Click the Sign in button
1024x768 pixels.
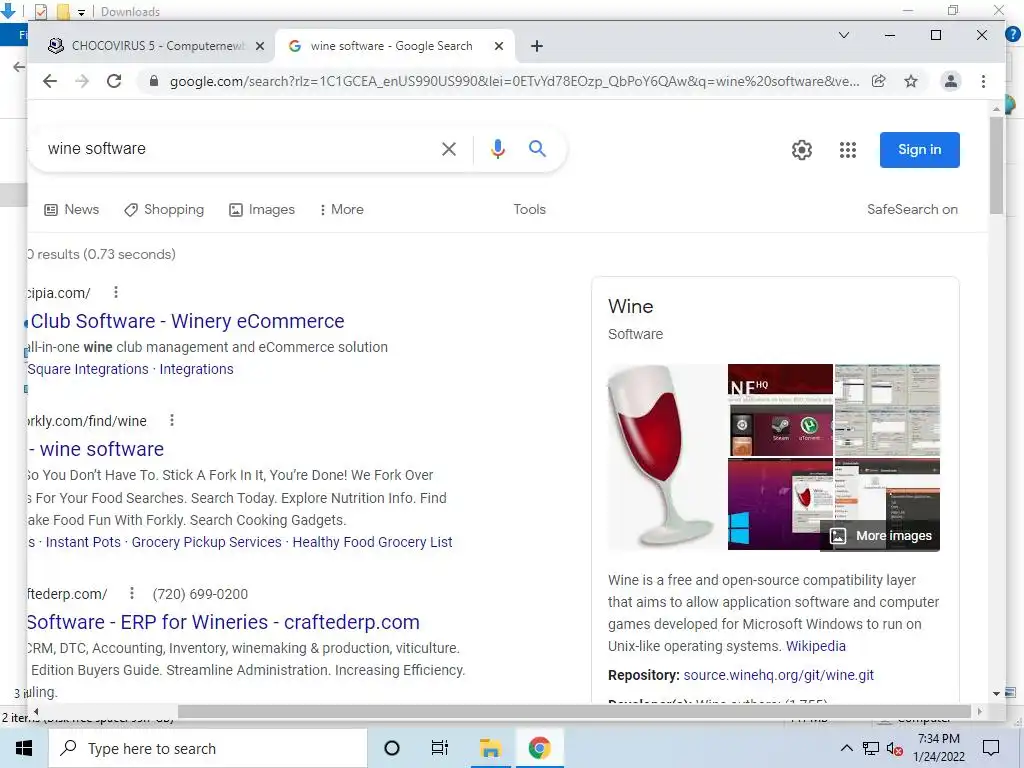pos(920,150)
